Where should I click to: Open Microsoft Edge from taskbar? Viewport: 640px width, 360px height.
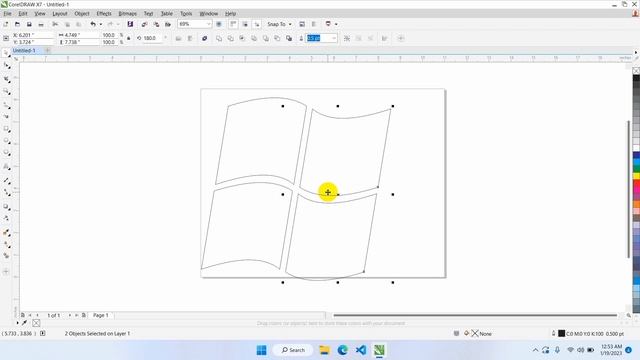pyautogui.click(x=342, y=350)
